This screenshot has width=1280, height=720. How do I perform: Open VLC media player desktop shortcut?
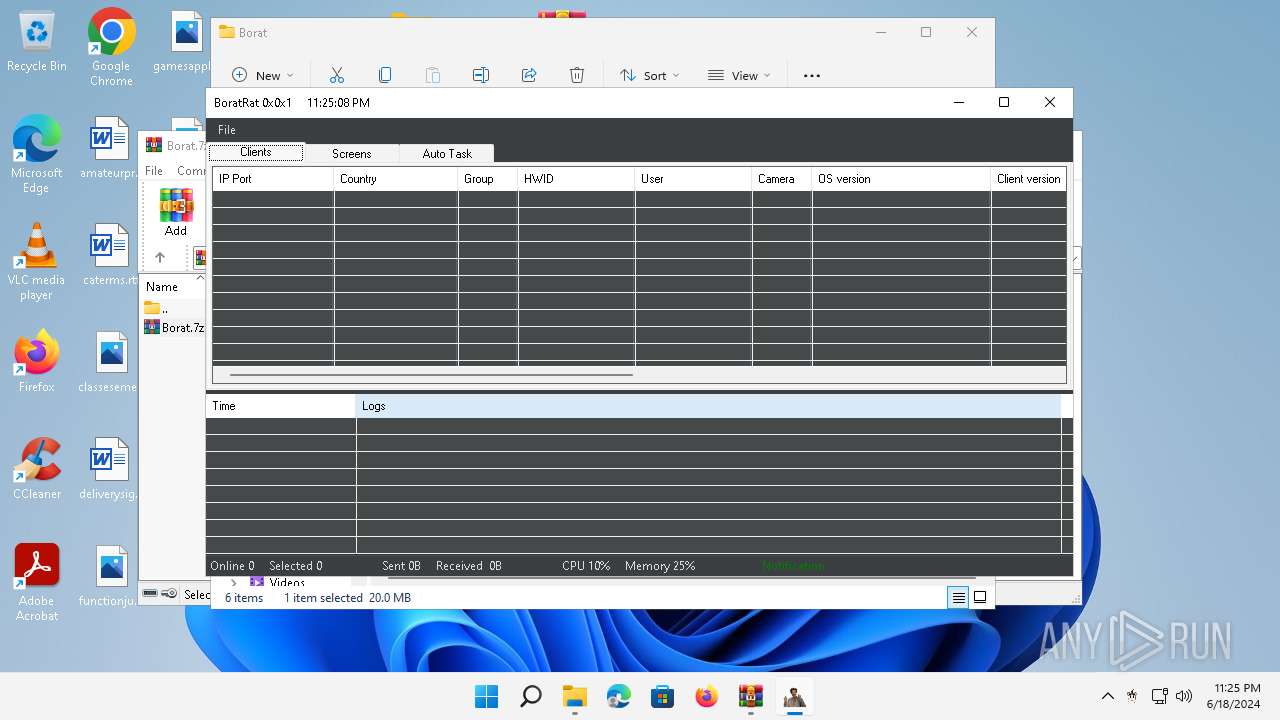click(37, 262)
